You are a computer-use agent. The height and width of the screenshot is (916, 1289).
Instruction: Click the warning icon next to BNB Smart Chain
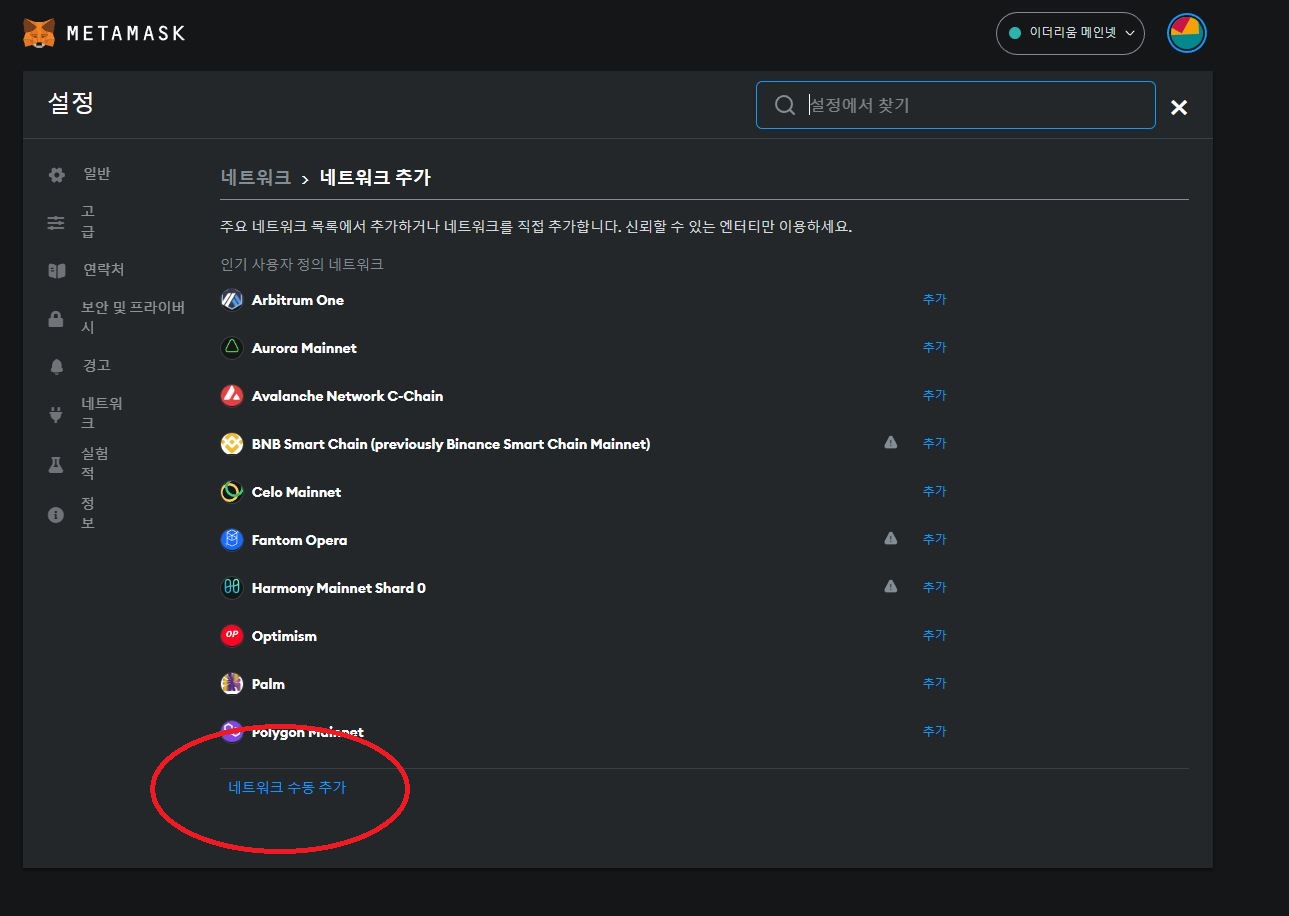(891, 441)
